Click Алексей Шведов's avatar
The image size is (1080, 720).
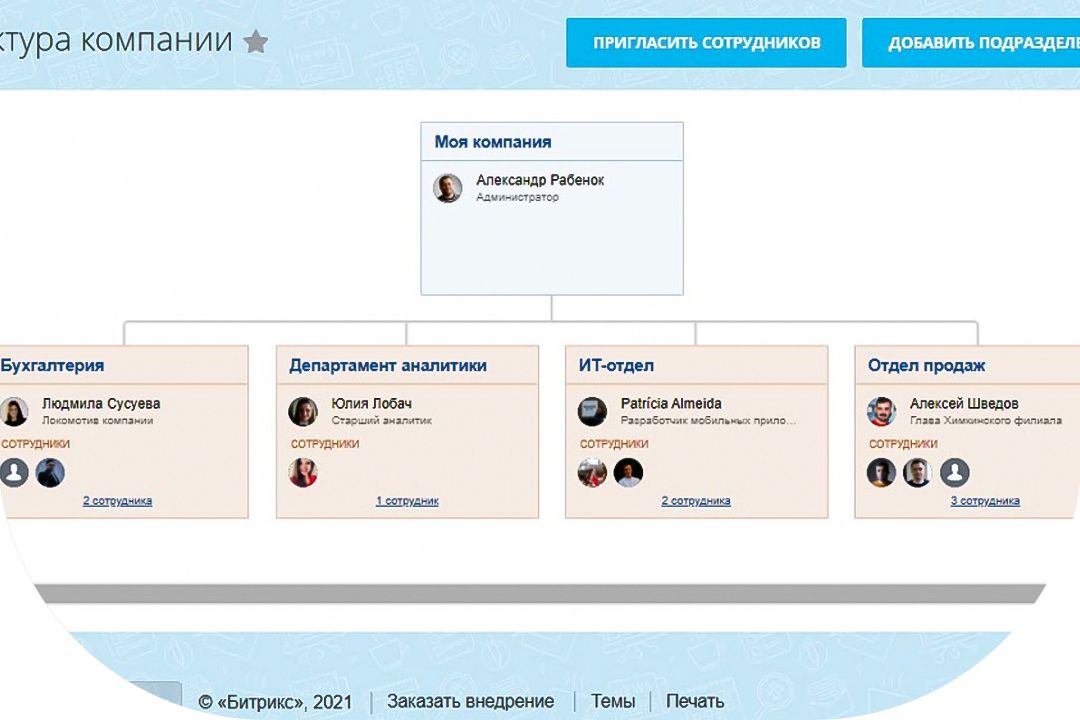coord(881,411)
